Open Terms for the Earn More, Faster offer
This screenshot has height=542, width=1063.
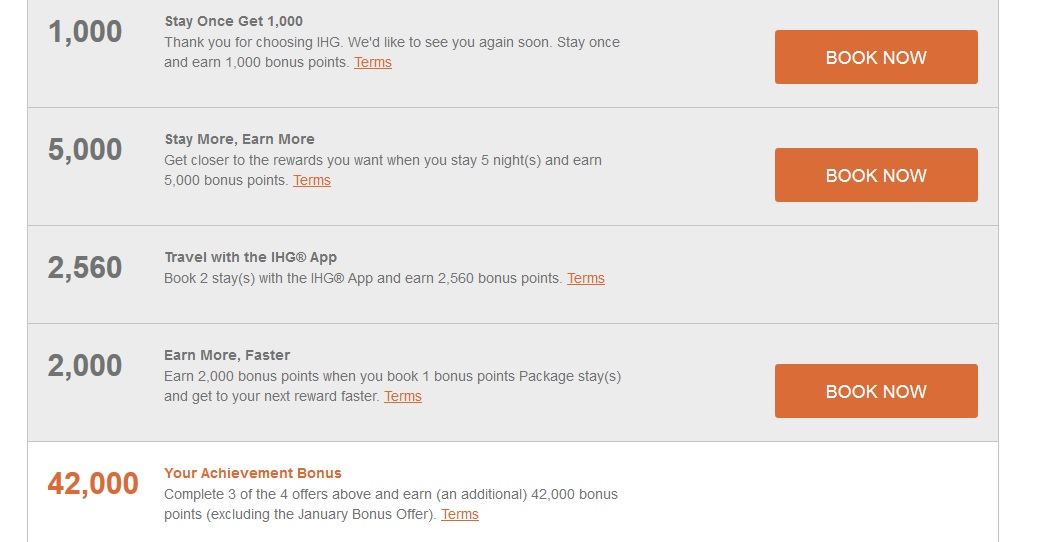click(403, 396)
